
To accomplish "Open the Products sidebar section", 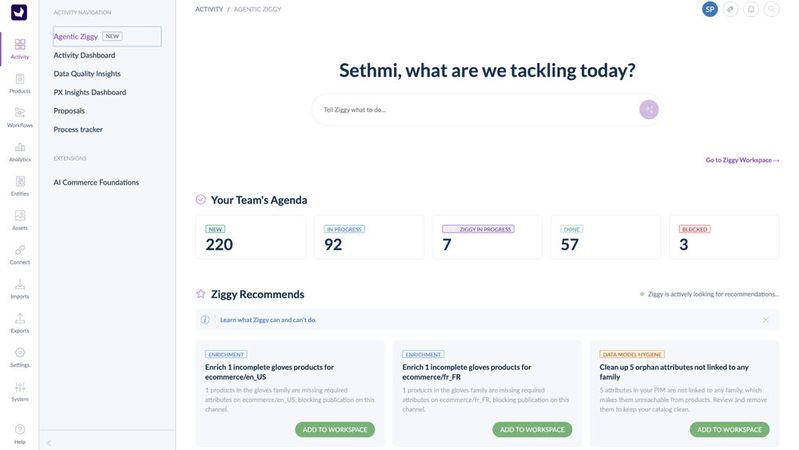I will [20, 84].
